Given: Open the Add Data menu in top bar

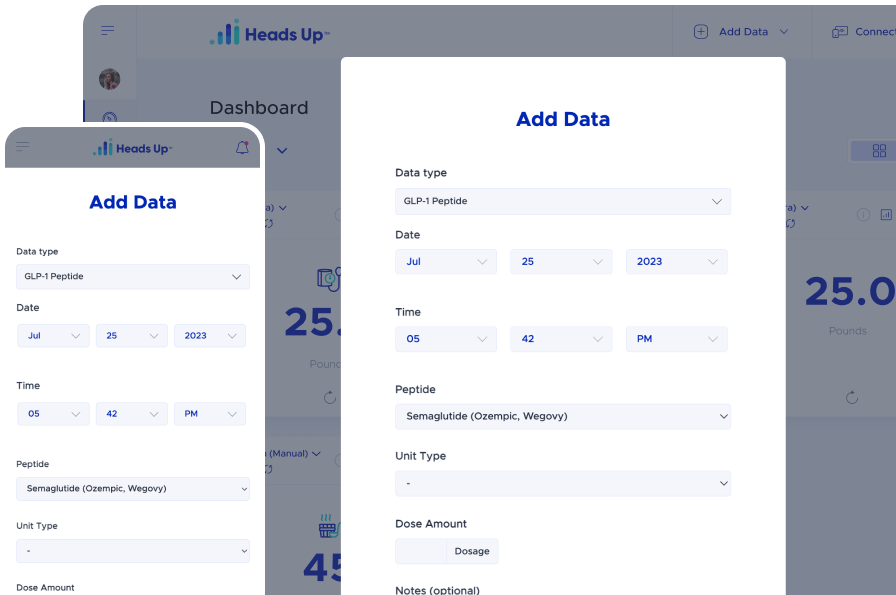Looking at the screenshot, I should [x=742, y=31].
